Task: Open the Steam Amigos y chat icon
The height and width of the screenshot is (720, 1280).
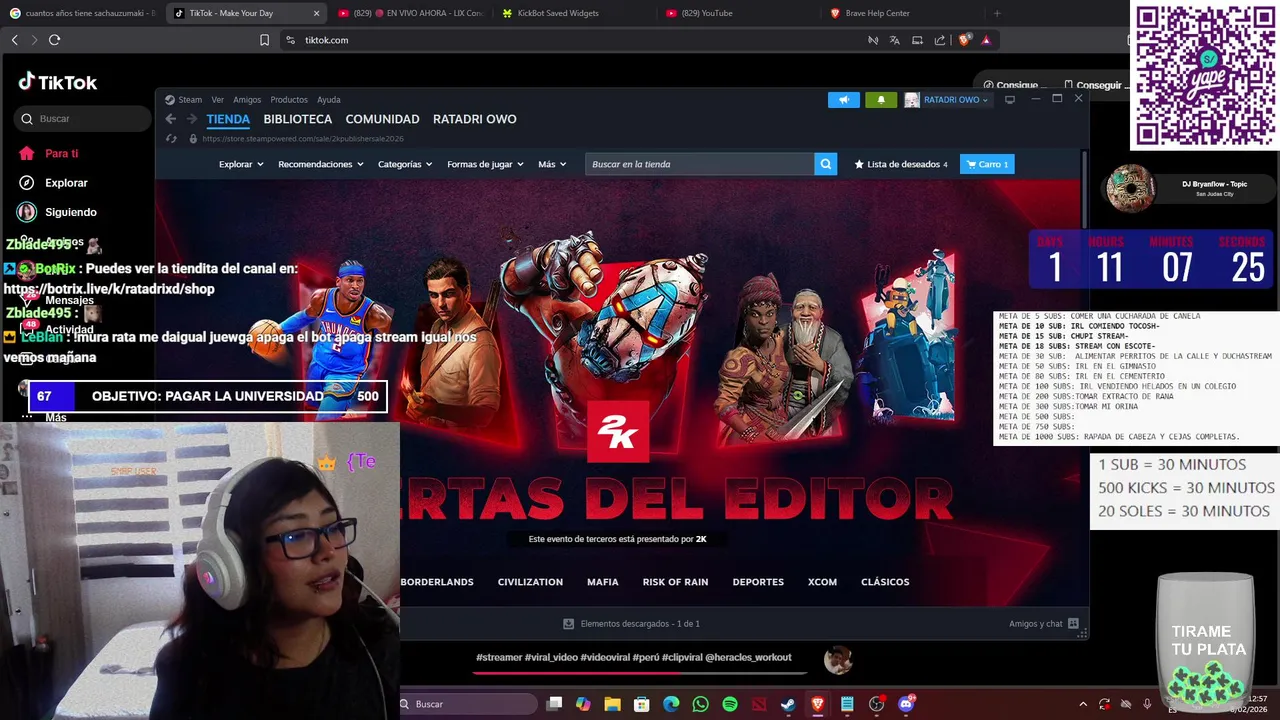Action: (1073, 624)
